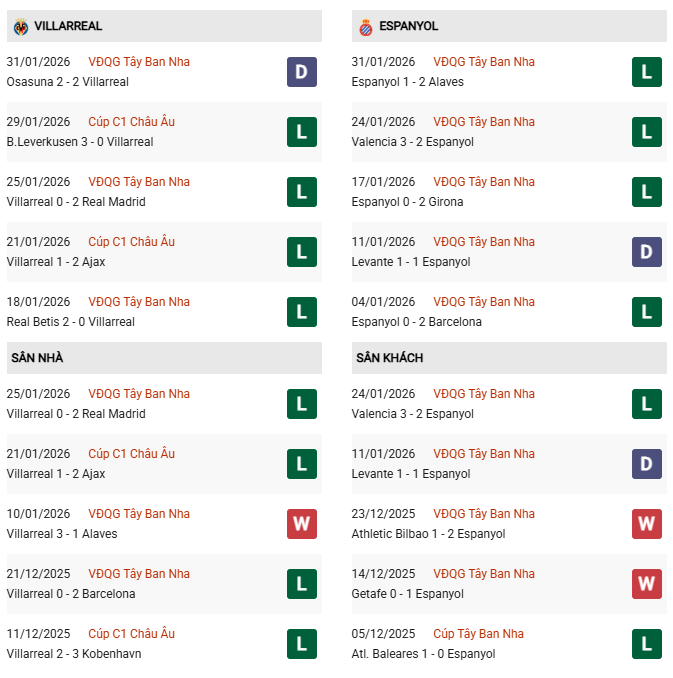Click the L badge for Atl. Baleares 1 - 0 Espanyol
The height and width of the screenshot is (678, 673).
click(647, 644)
